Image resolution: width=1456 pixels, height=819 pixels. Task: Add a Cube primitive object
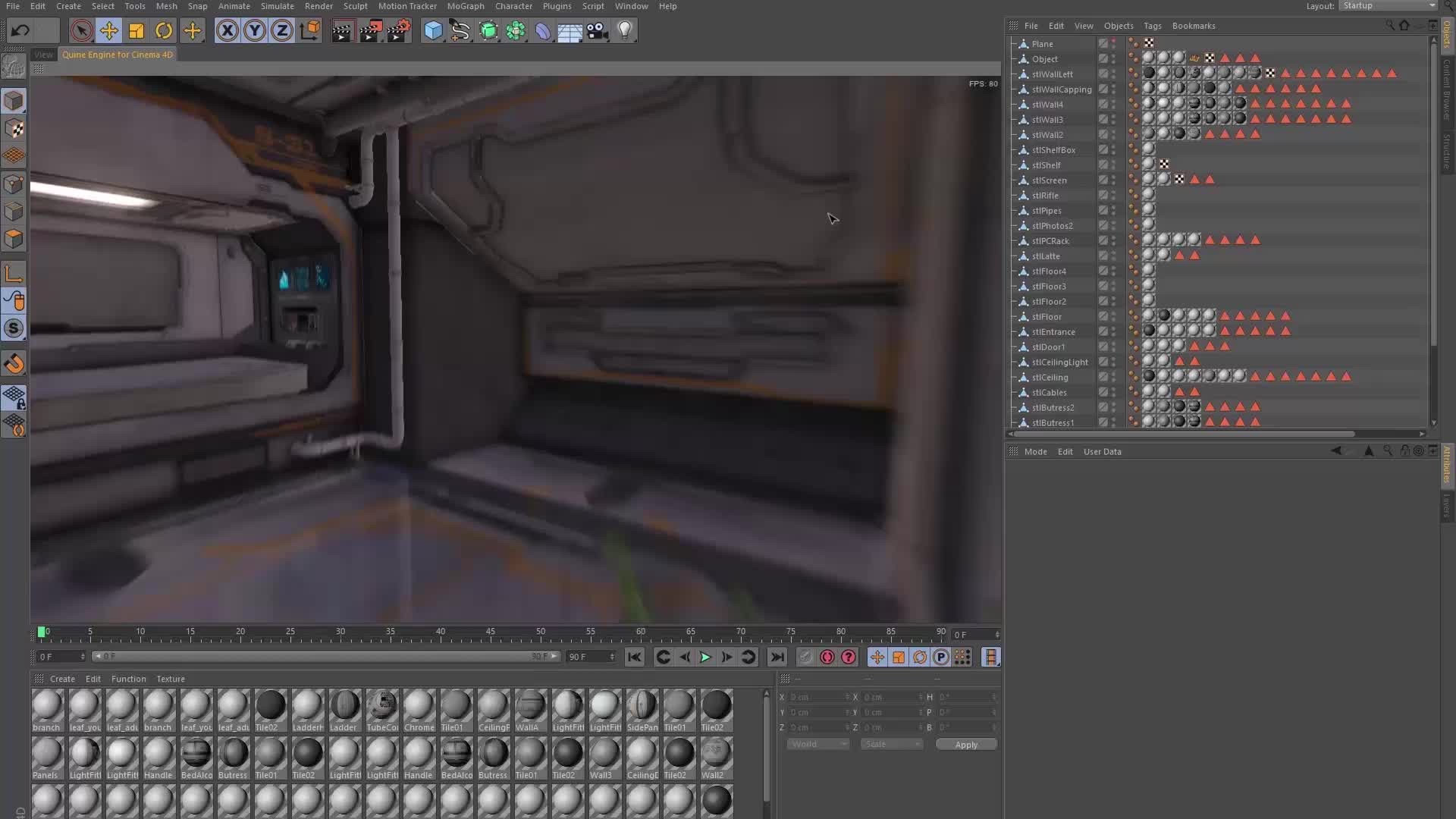tap(433, 31)
